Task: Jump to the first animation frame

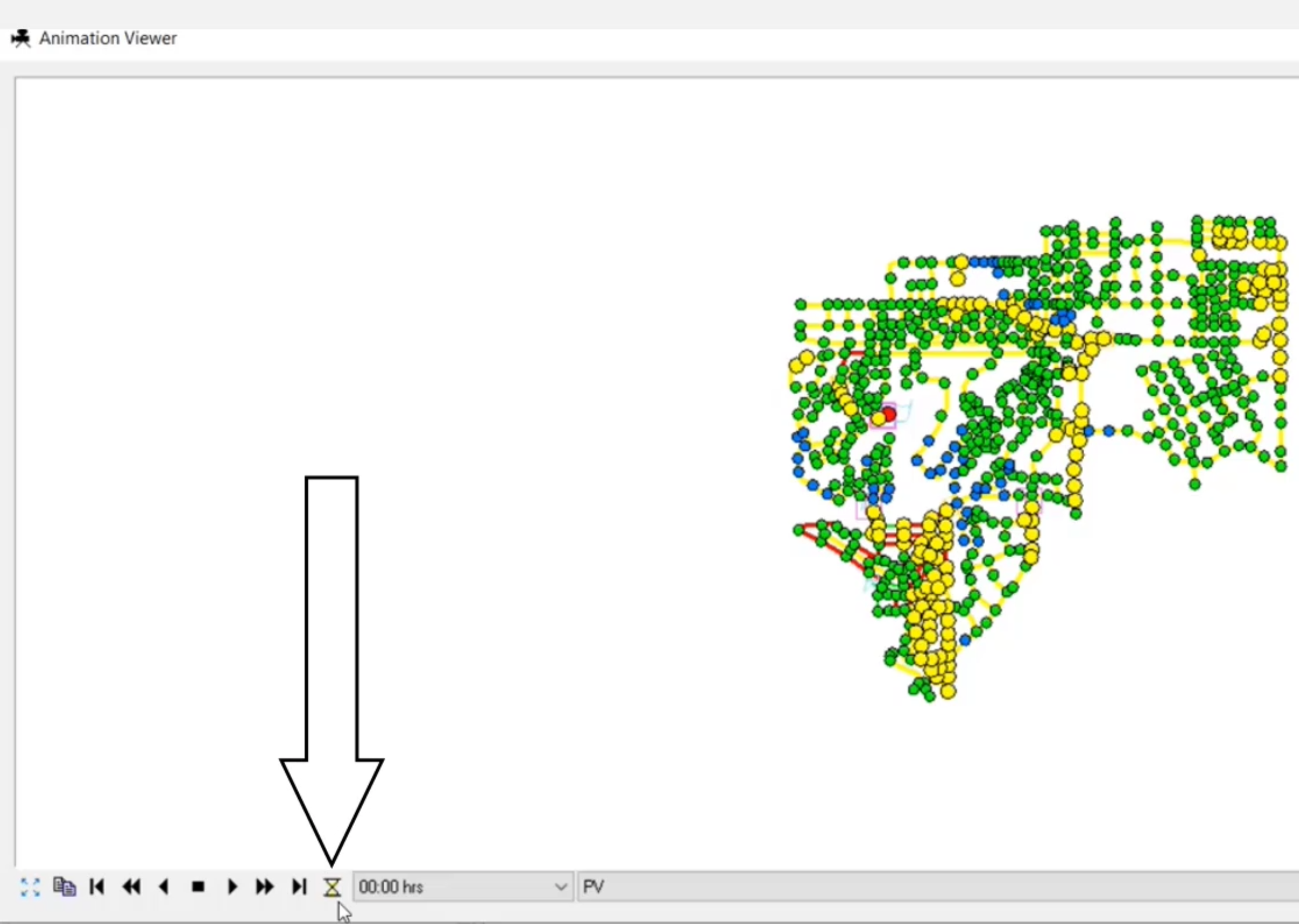Action: (97, 887)
